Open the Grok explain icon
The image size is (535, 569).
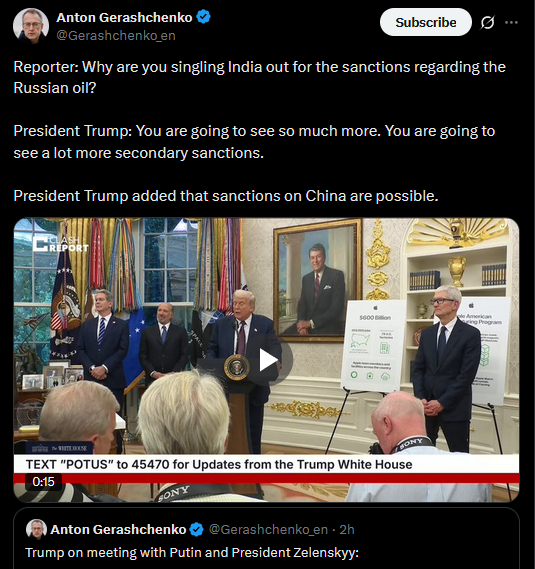(487, 22)
